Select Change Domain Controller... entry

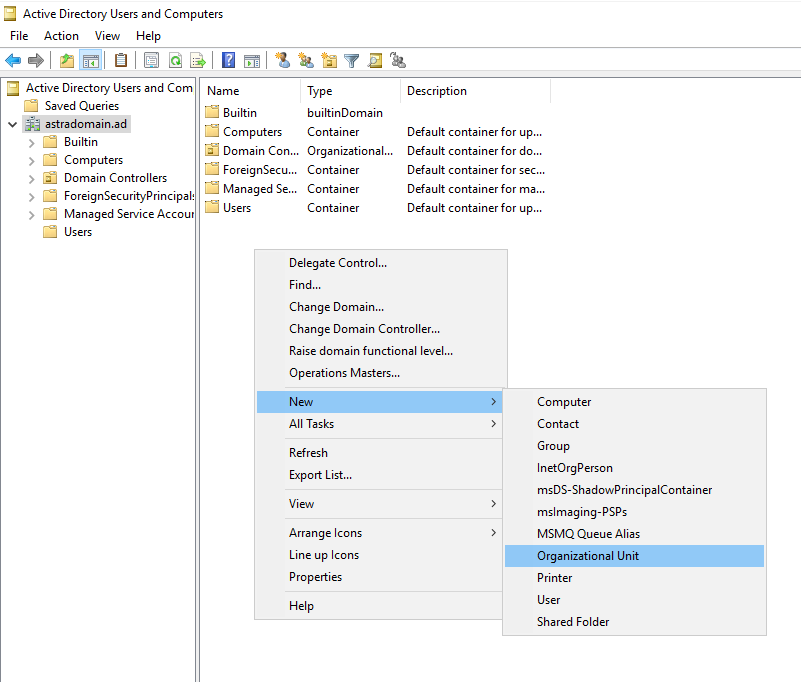tap(381, 328)
